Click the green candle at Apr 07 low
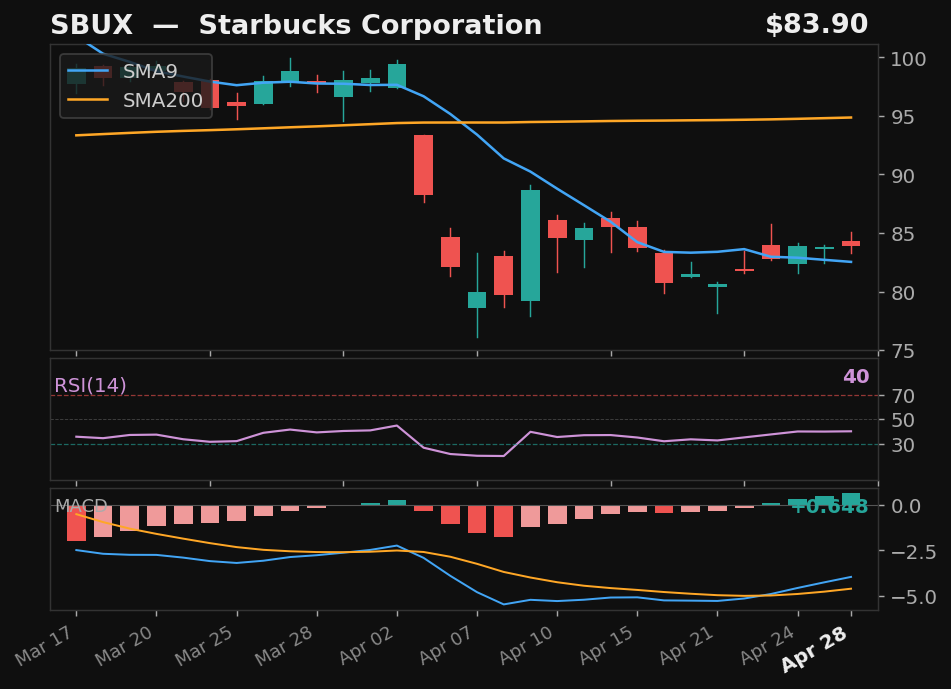 (477, 300)
